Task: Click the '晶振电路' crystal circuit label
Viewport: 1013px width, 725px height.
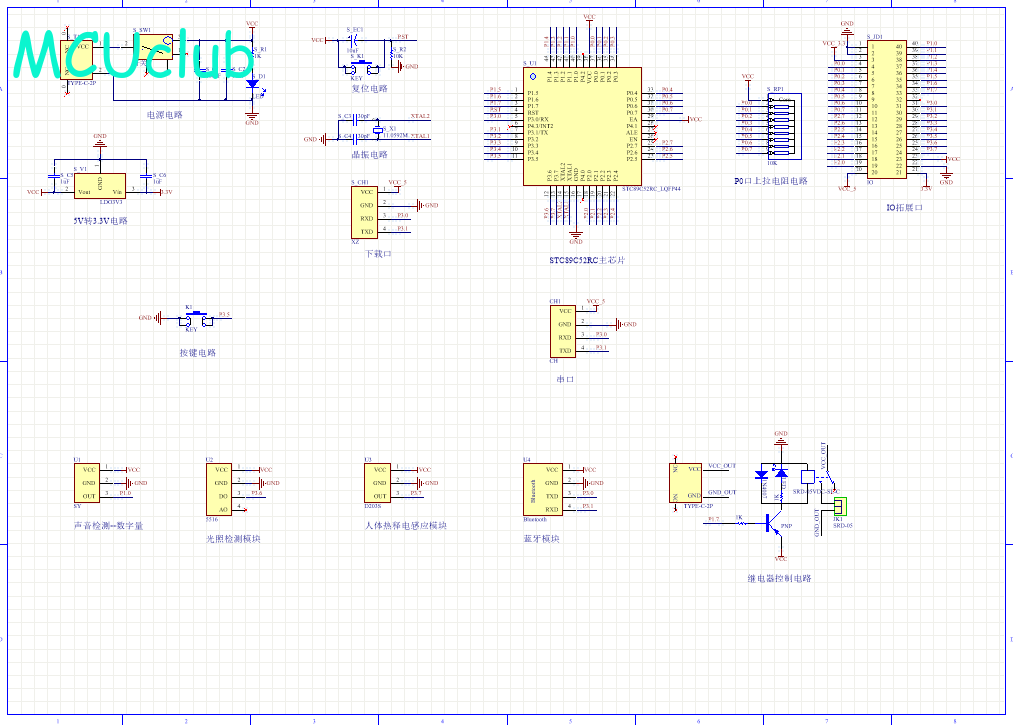Action: pos(370,155)
